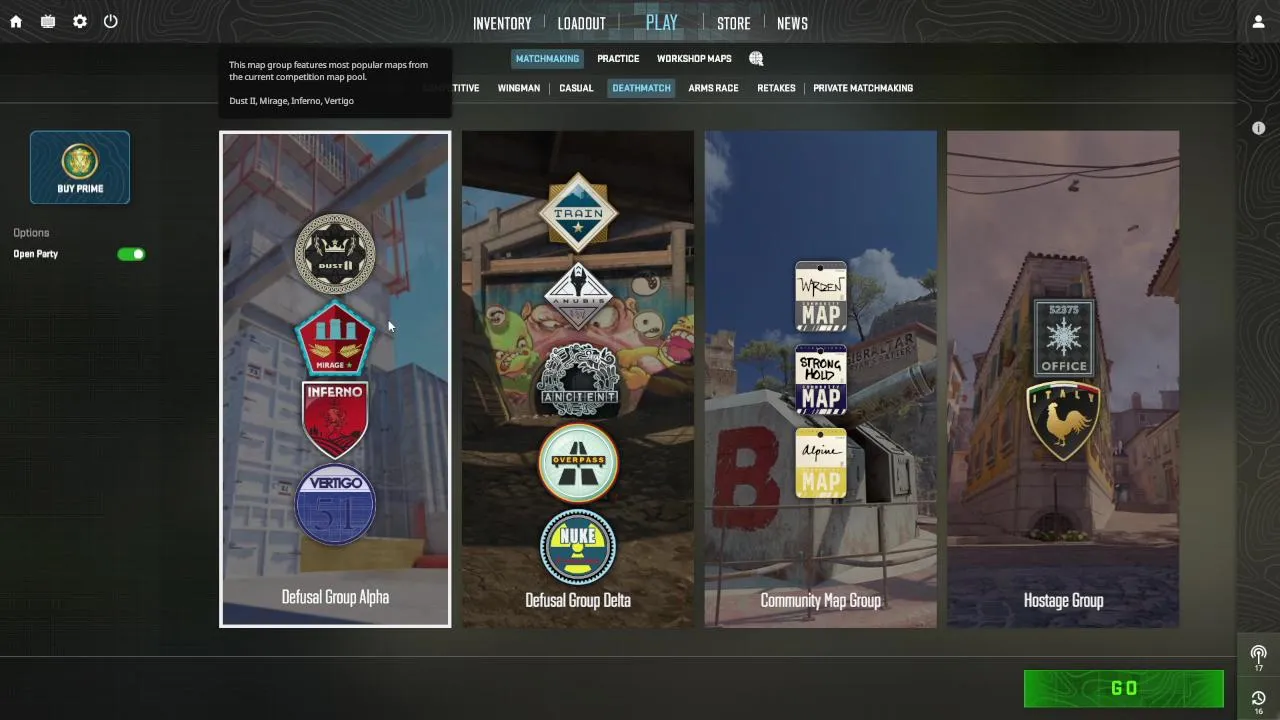
Task: Select the Dust II map badge
Action: click(335, 254)
